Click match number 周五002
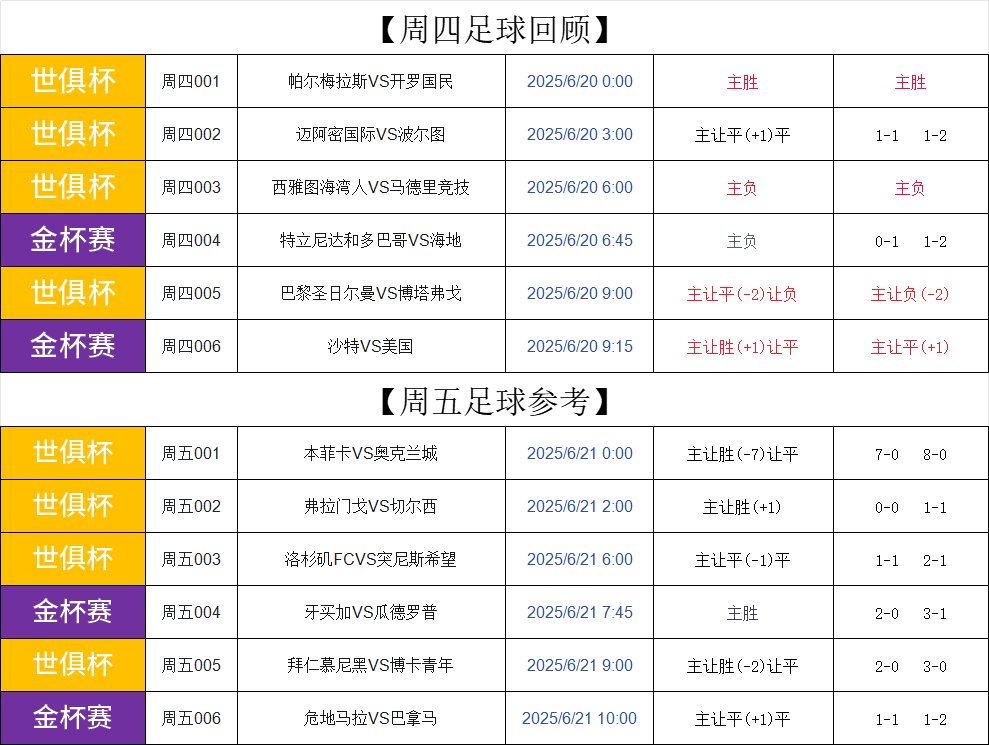989x745 pixels. (190, 507)
